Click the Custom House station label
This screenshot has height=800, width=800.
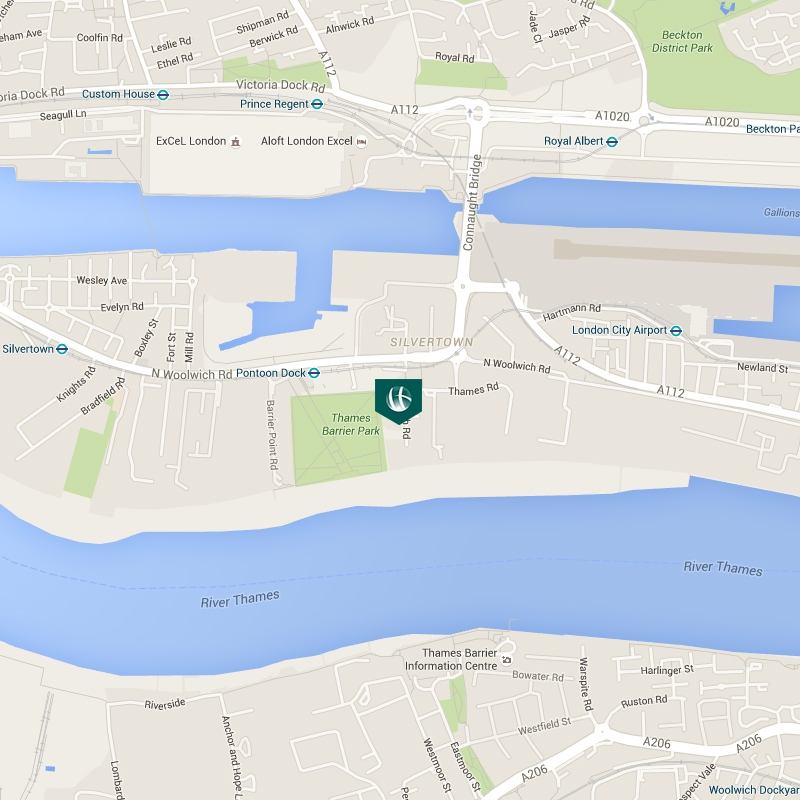[118, 94]
